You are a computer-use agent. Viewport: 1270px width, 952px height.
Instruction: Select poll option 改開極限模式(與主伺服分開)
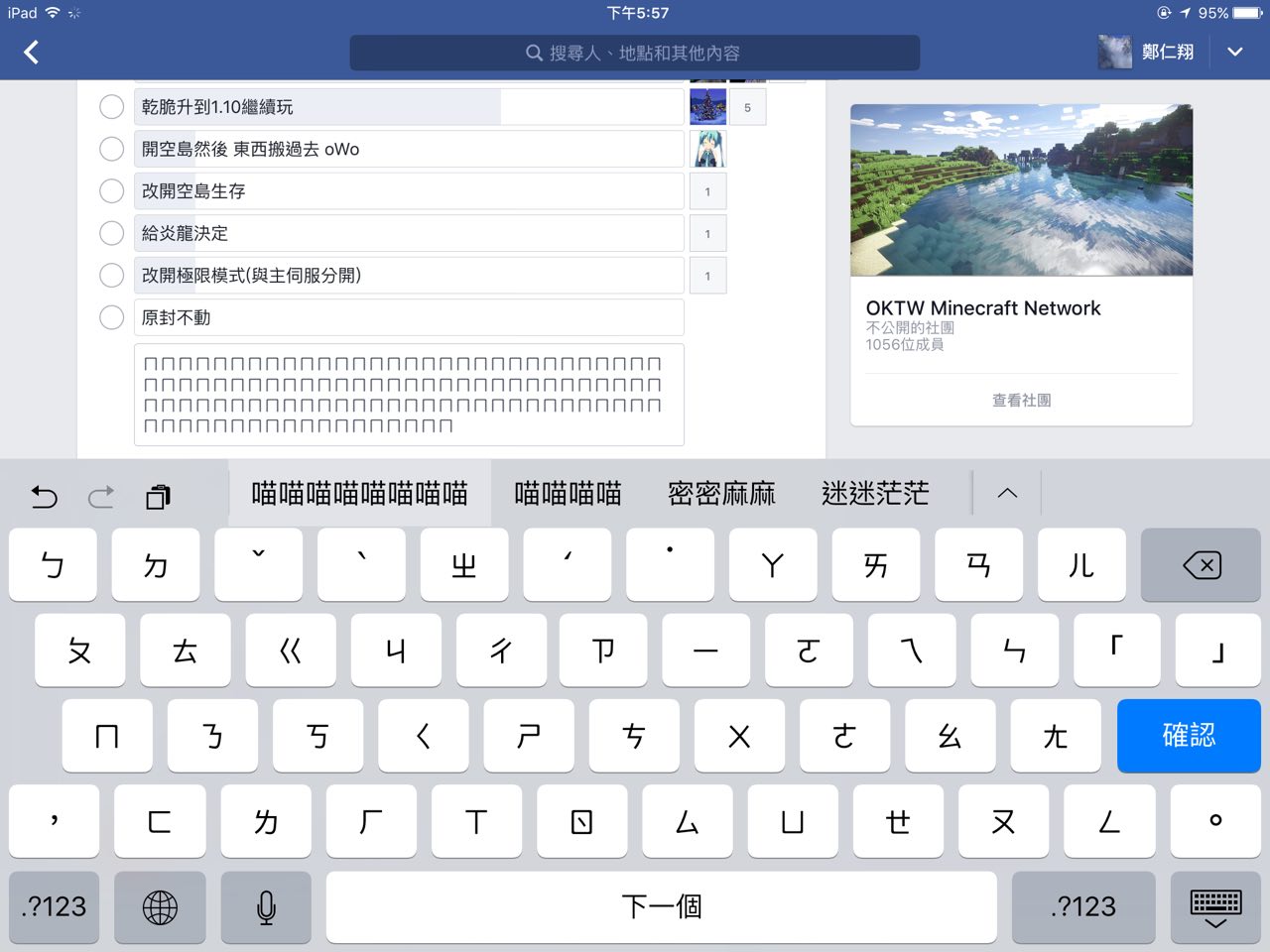[112, 275]
